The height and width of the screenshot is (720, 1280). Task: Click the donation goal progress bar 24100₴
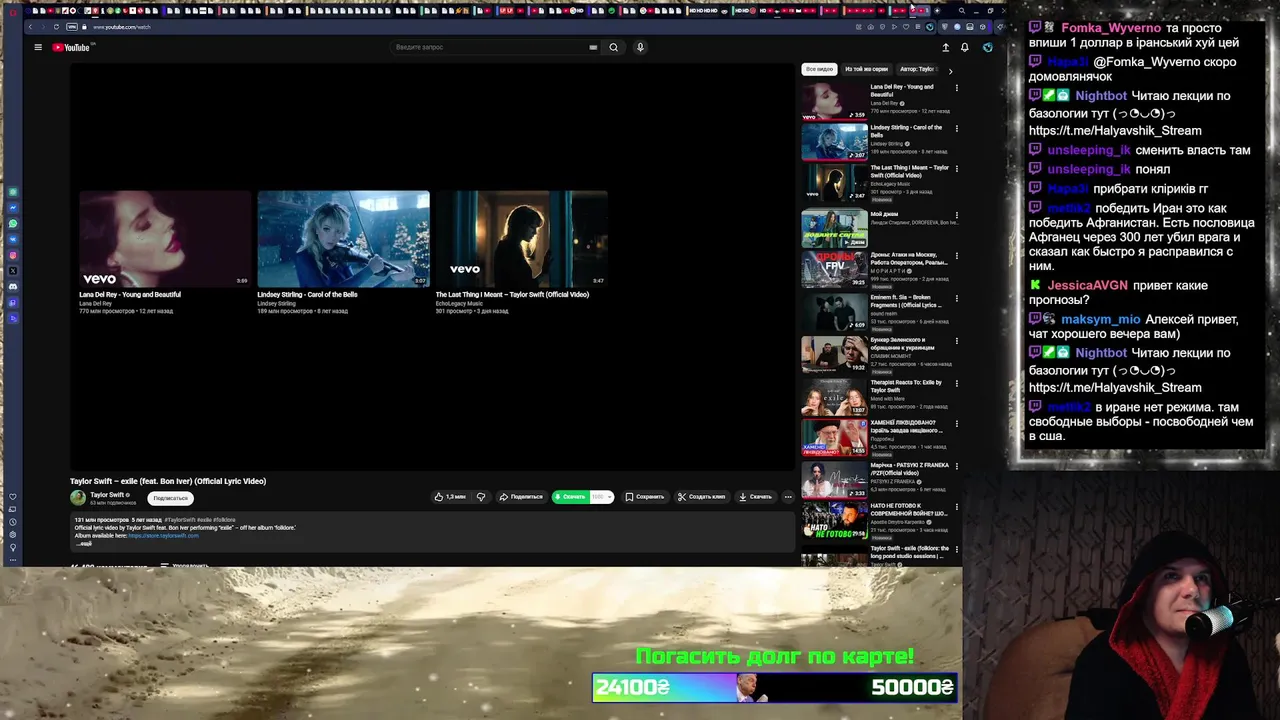click(775, 687)
